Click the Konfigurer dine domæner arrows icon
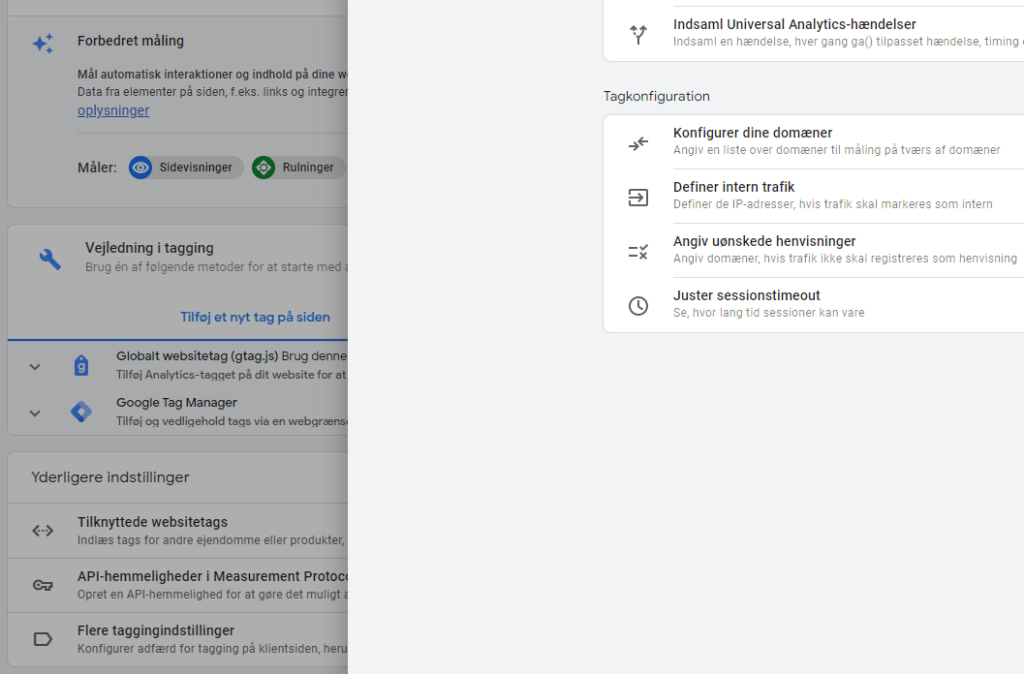 pos(638,143)
